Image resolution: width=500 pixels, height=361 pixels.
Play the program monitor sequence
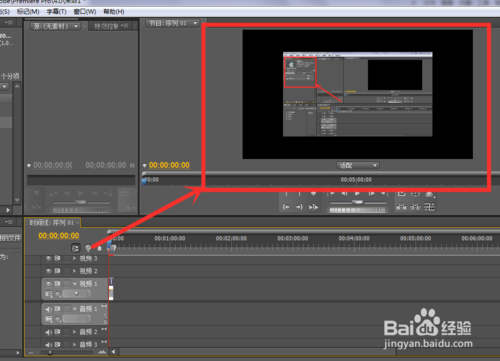pos(358,193)
